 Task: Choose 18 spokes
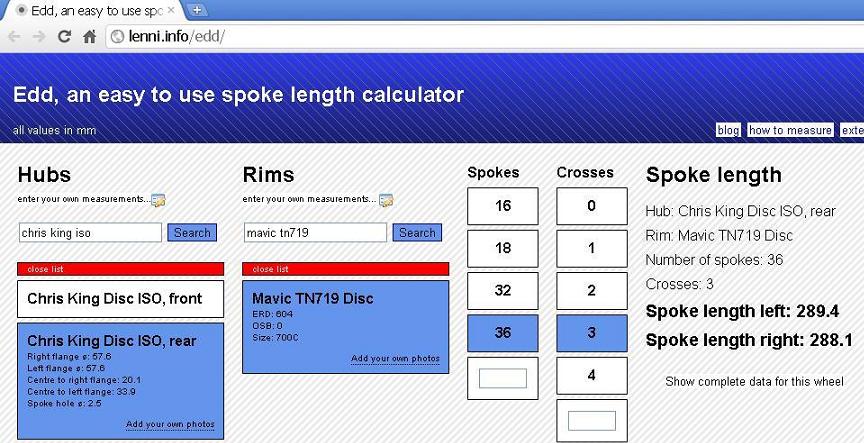pos(503,248)
